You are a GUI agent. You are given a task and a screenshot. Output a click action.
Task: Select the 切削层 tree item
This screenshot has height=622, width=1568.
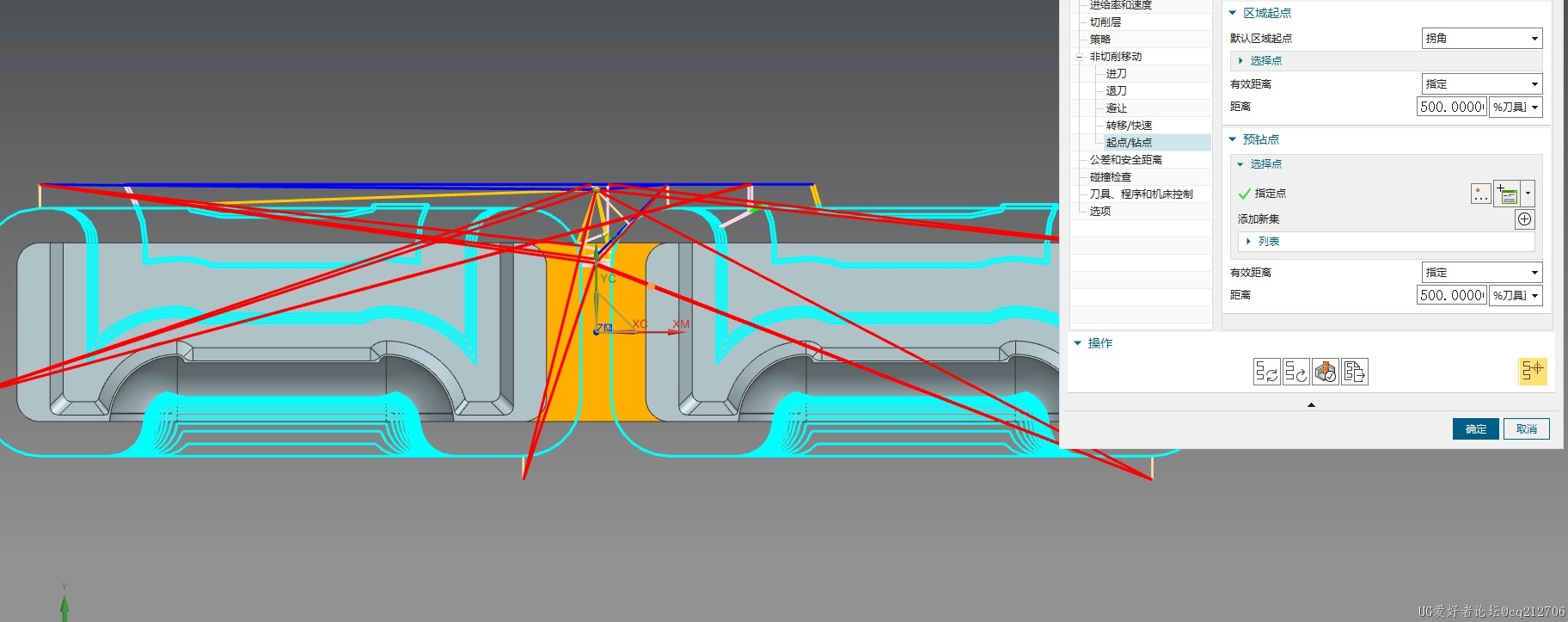tap(1106, 22)
